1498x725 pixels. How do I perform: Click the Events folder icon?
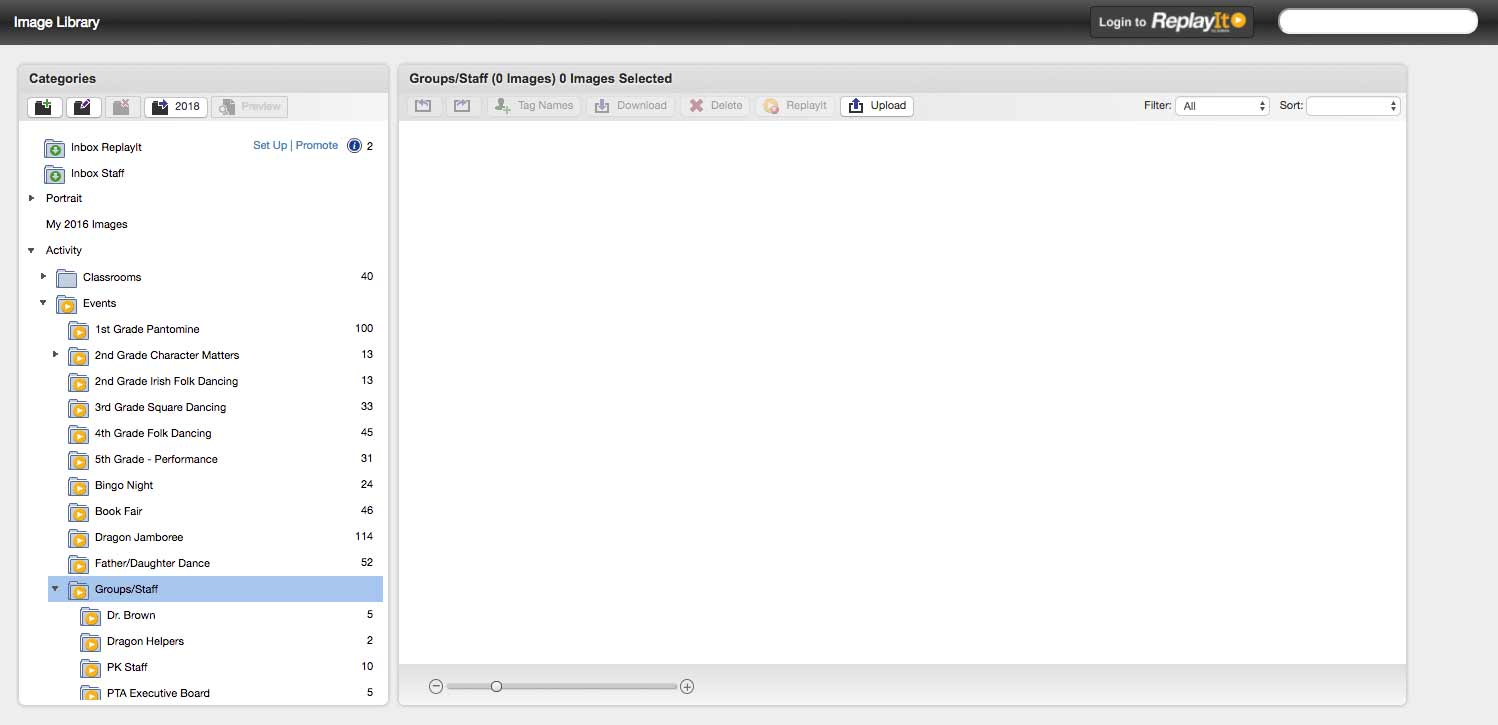pos(67,304)
